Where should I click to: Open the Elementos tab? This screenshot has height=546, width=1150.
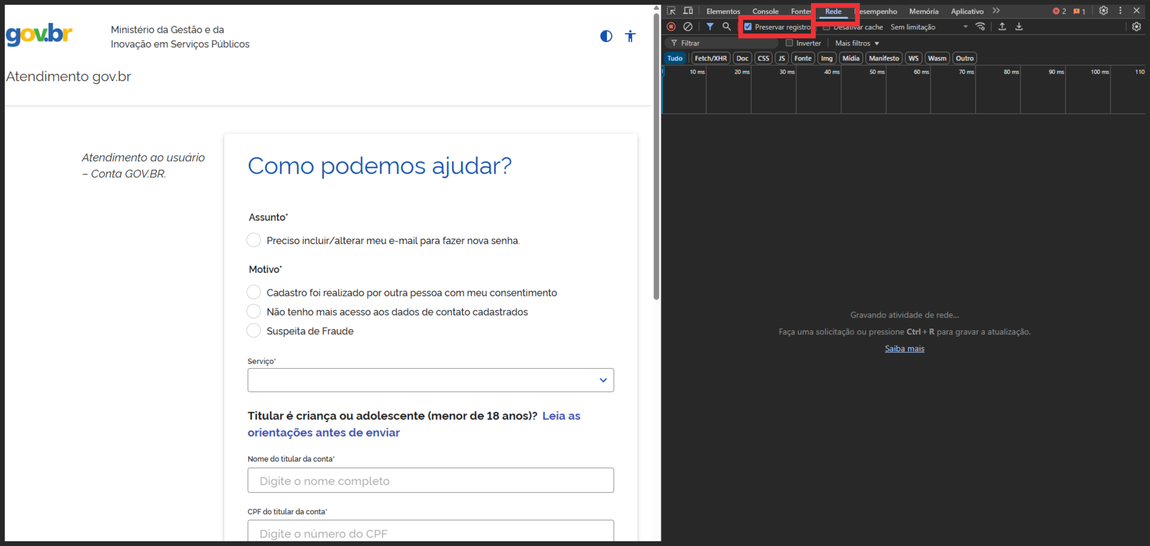723,11
